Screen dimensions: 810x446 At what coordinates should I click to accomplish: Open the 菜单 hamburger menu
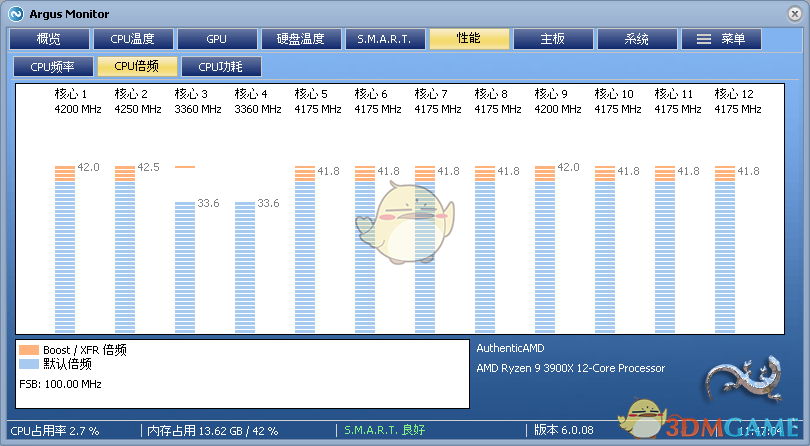coord(721,39)
